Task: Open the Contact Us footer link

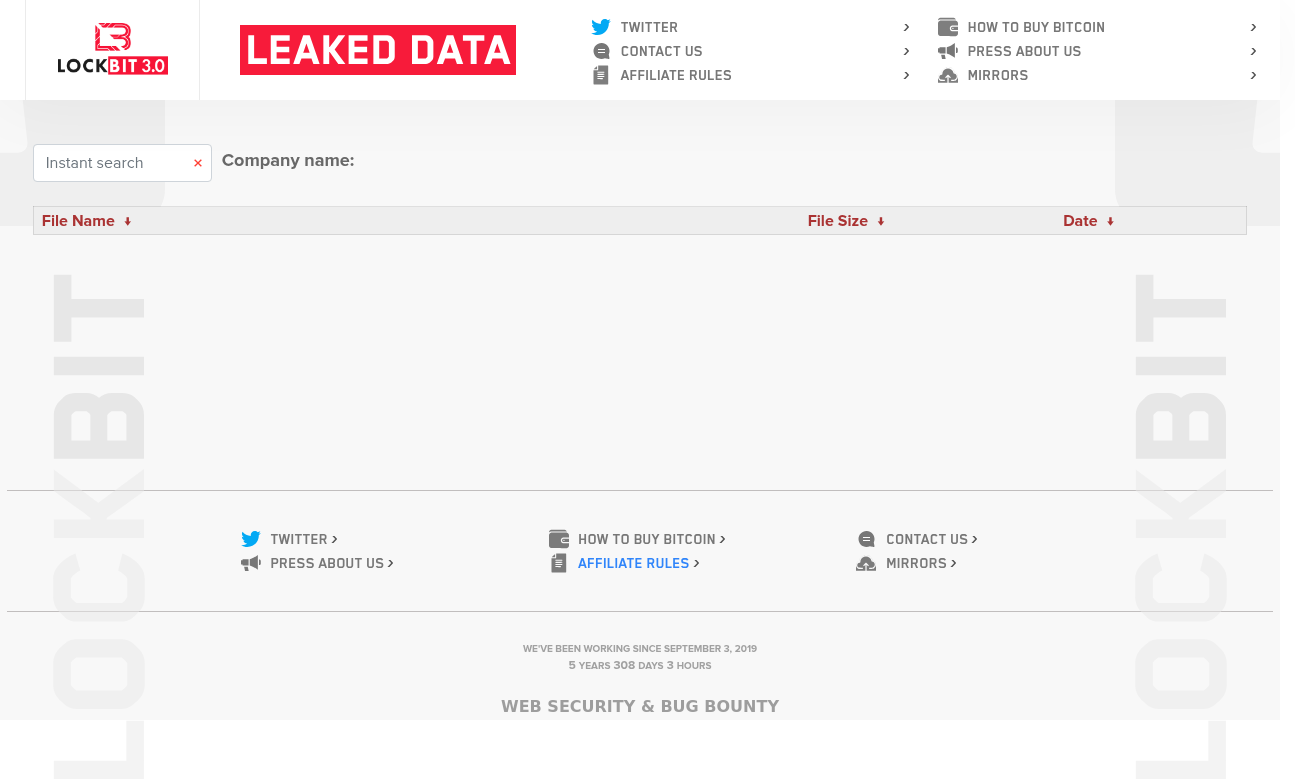Action: 927,539
